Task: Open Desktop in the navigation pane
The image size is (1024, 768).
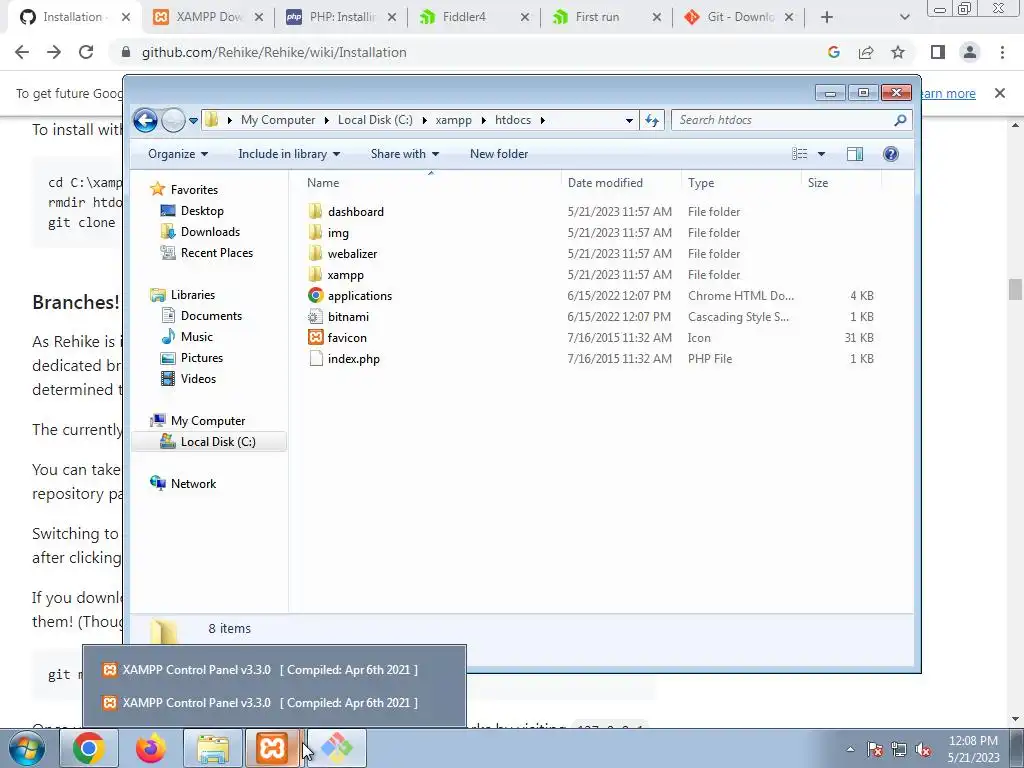Action: coord(202,211)
